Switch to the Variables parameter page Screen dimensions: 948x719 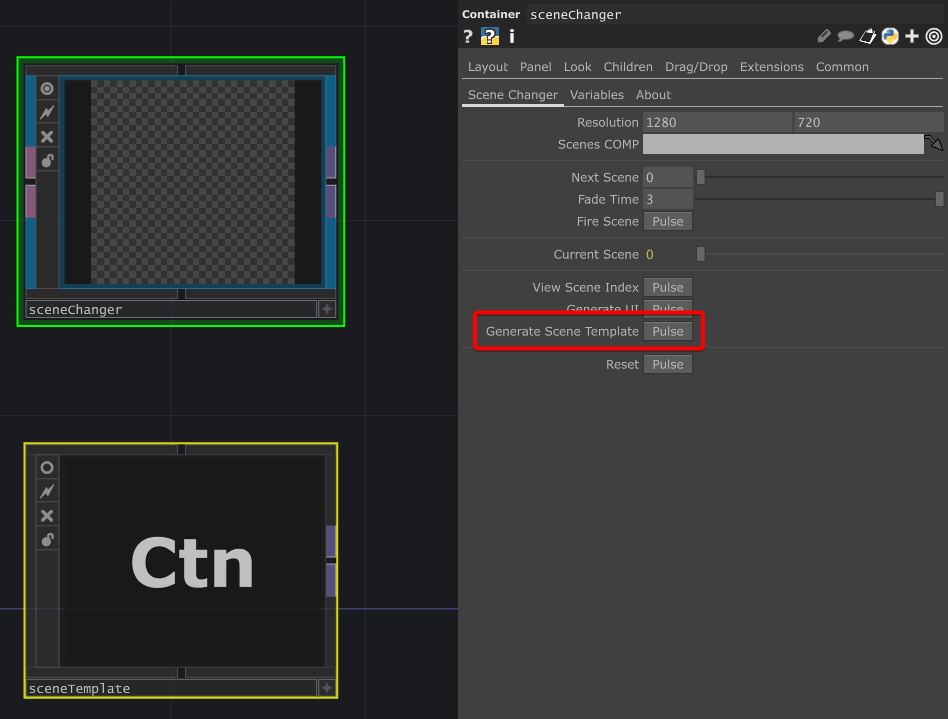pos(596,95)
